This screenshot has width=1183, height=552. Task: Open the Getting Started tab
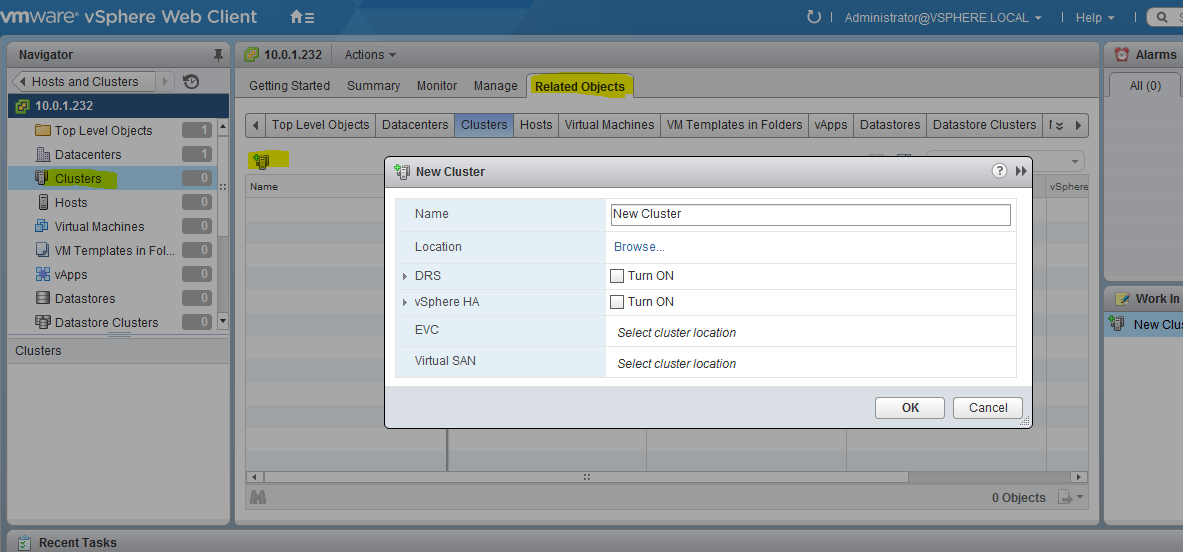(x=290, y=86)
